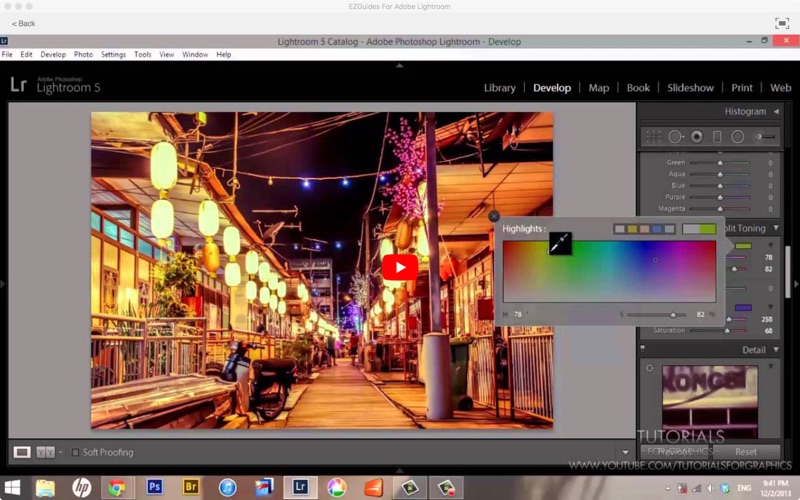800x500 pixels.
Task: Open the toolbar options dropdown arrow
Action: tap(625, 453)
